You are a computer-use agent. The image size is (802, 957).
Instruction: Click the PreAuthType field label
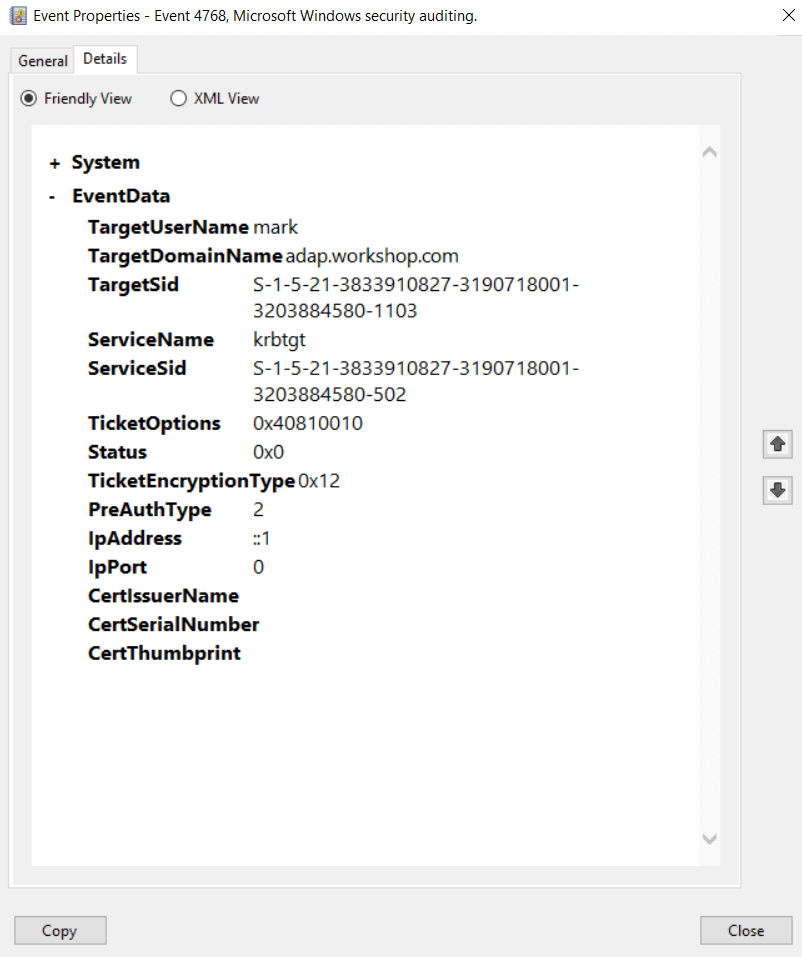(150, 510)
